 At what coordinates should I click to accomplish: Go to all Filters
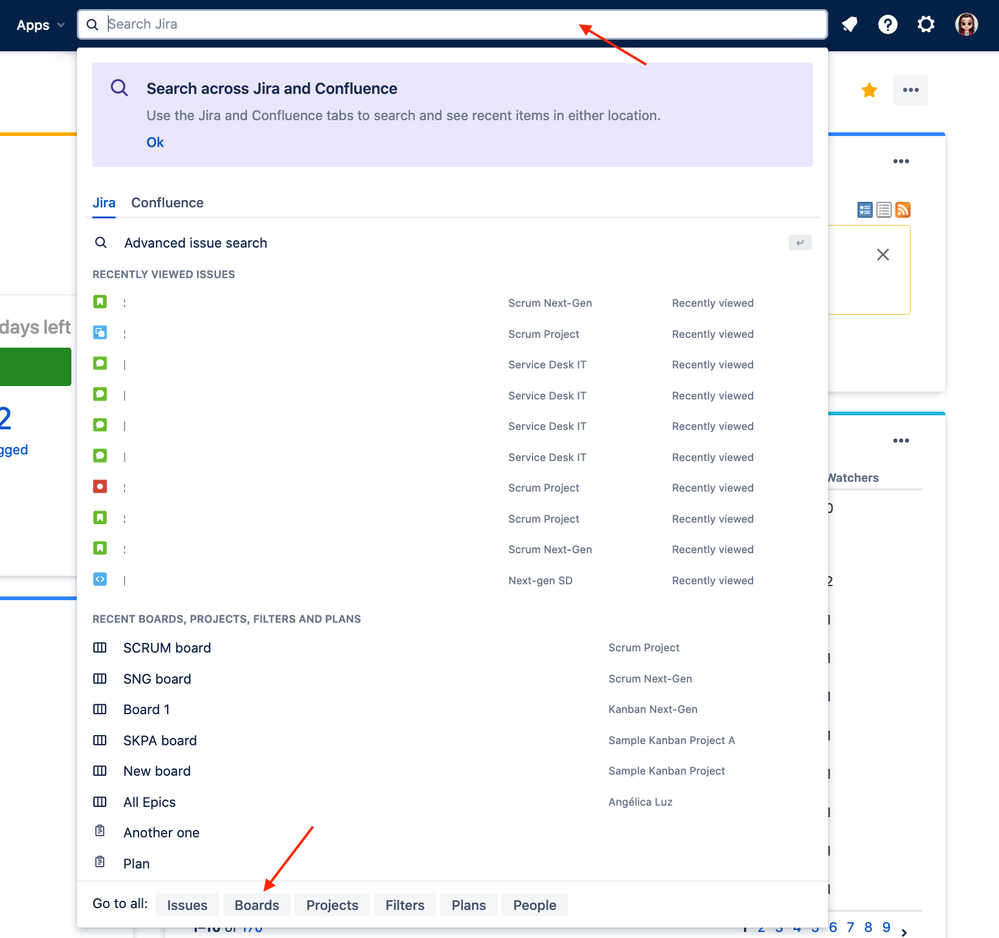pos(405,905)
